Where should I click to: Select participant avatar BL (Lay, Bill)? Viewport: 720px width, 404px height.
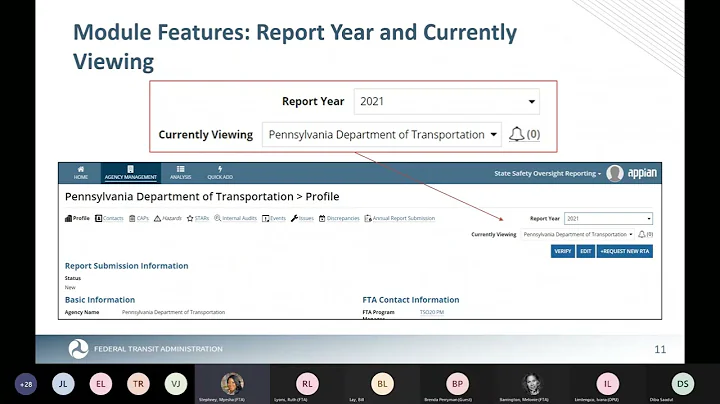[x=382, y=384]
